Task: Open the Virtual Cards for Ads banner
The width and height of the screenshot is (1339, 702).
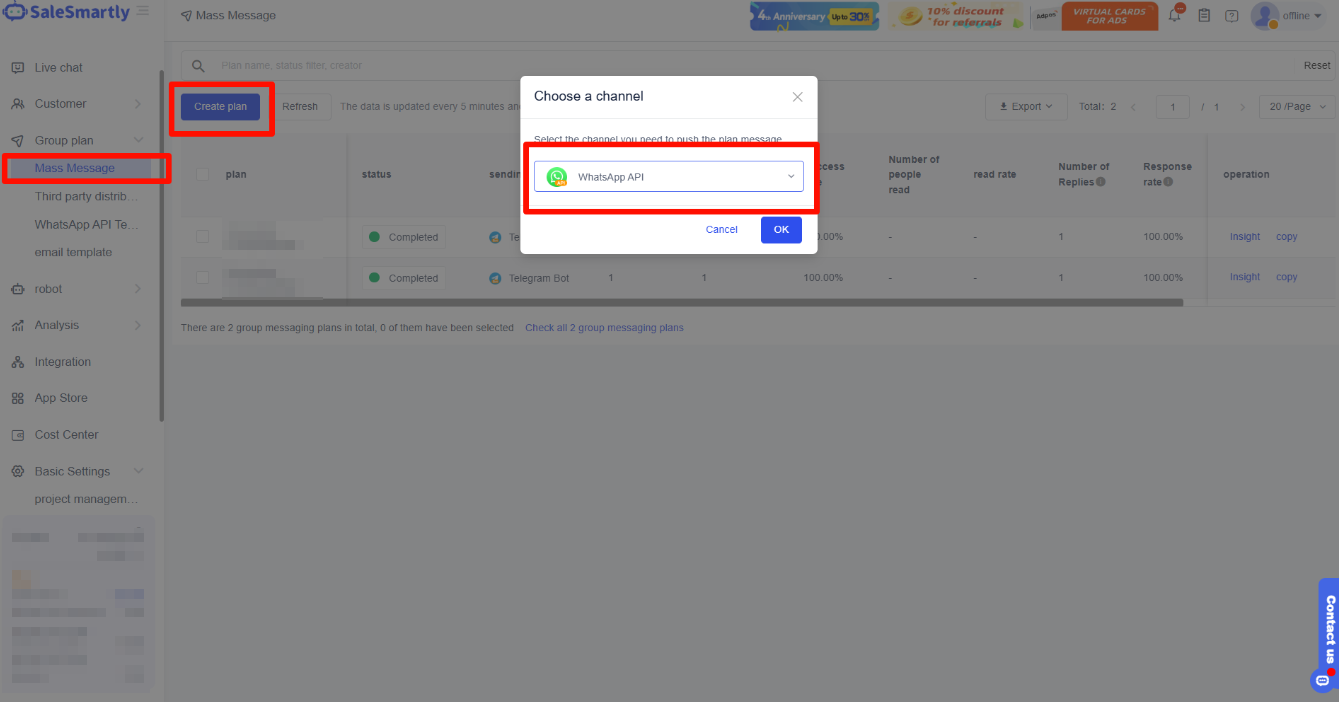Action: pyautogui.click(x=1094, y=15)
